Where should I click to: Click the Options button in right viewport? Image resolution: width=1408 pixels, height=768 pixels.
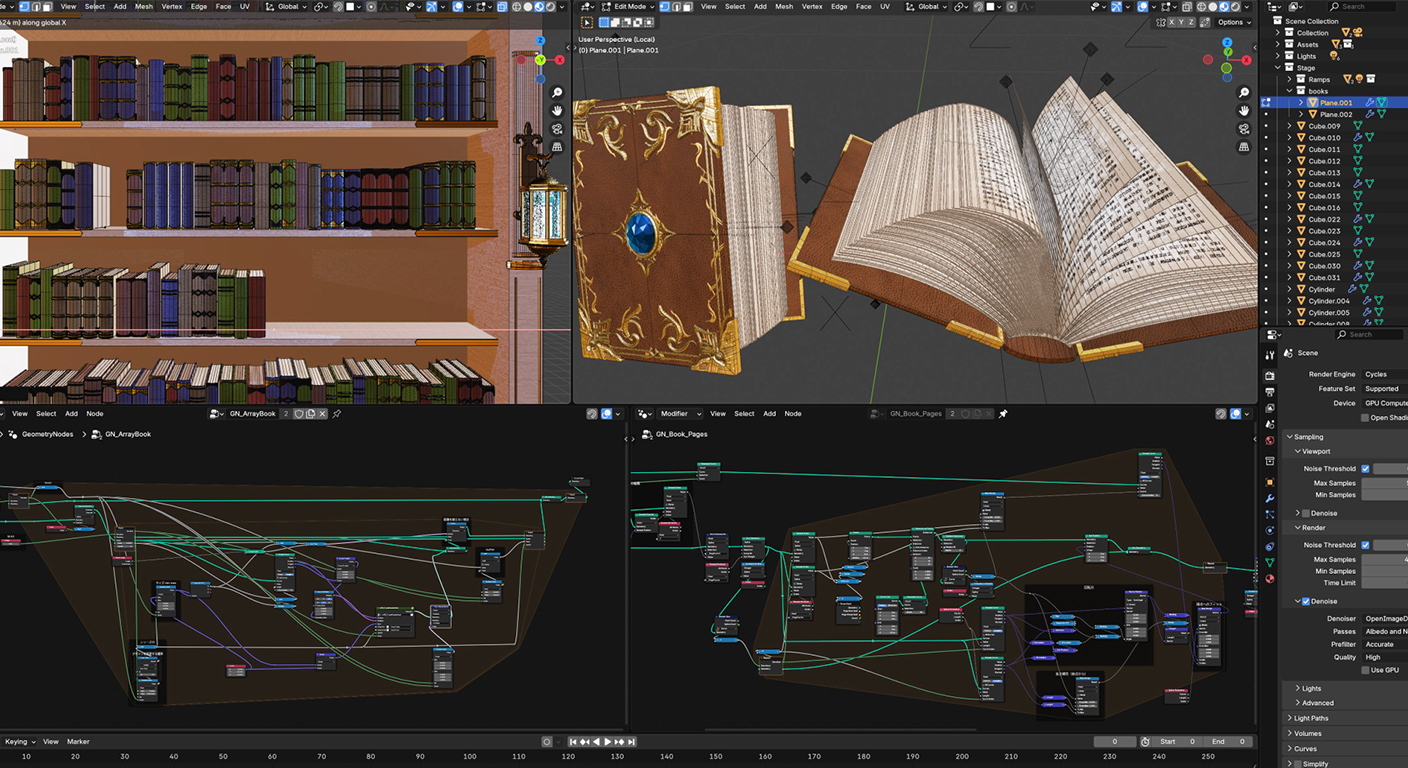[x=1232, y=22]
